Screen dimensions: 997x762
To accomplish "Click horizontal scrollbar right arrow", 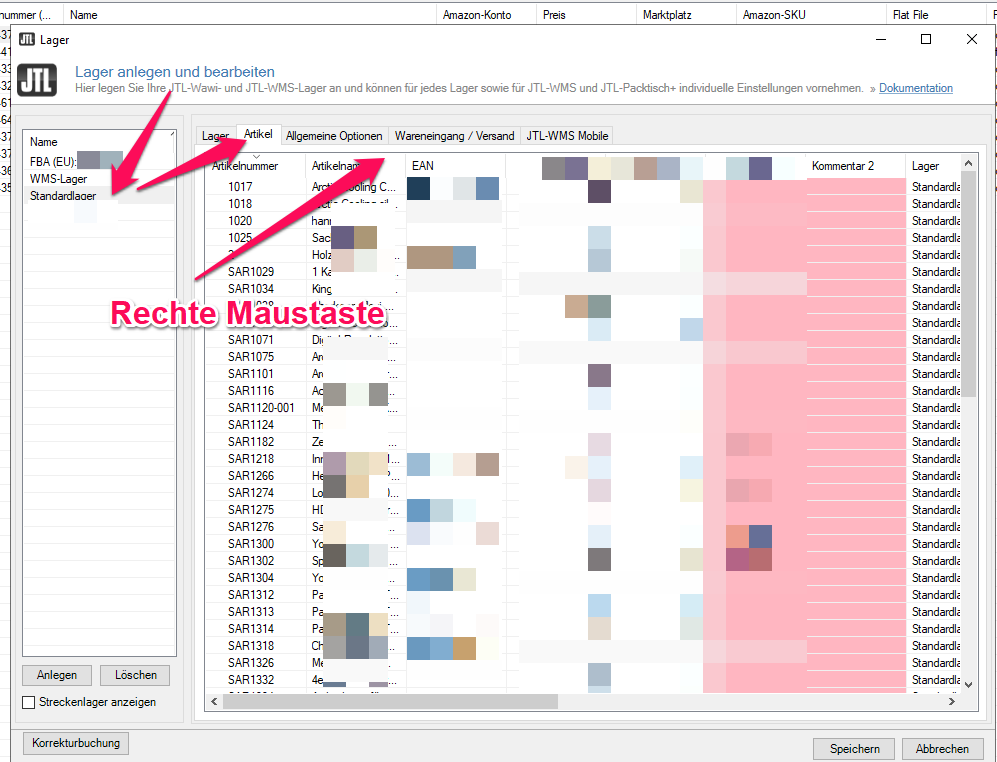I will click(952, 702).
